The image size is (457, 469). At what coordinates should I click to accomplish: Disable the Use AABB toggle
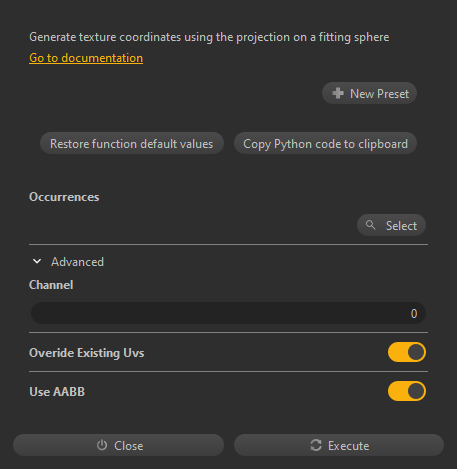click(x=407, y=391)
